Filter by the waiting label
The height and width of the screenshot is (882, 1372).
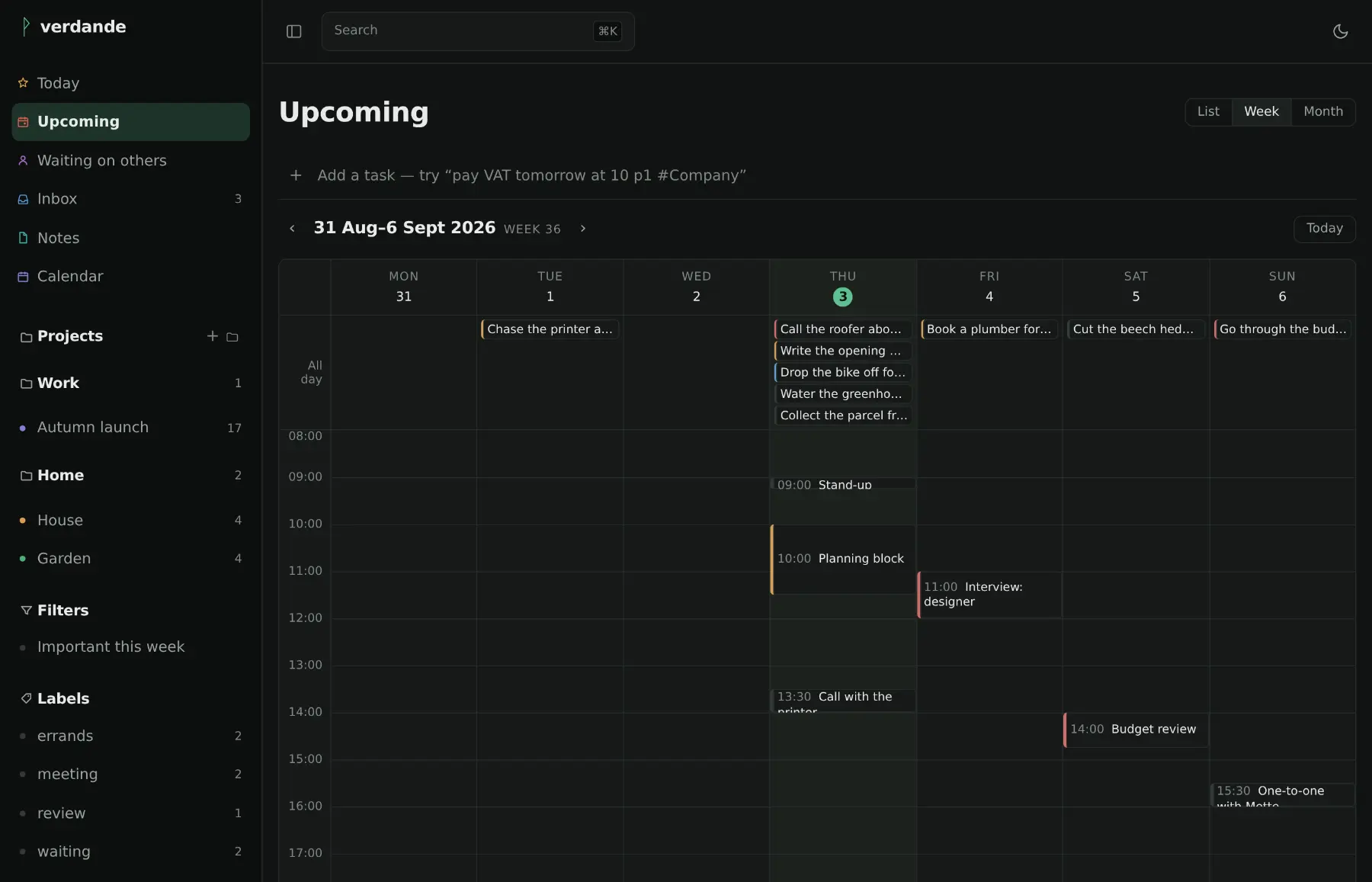point(130,852)
